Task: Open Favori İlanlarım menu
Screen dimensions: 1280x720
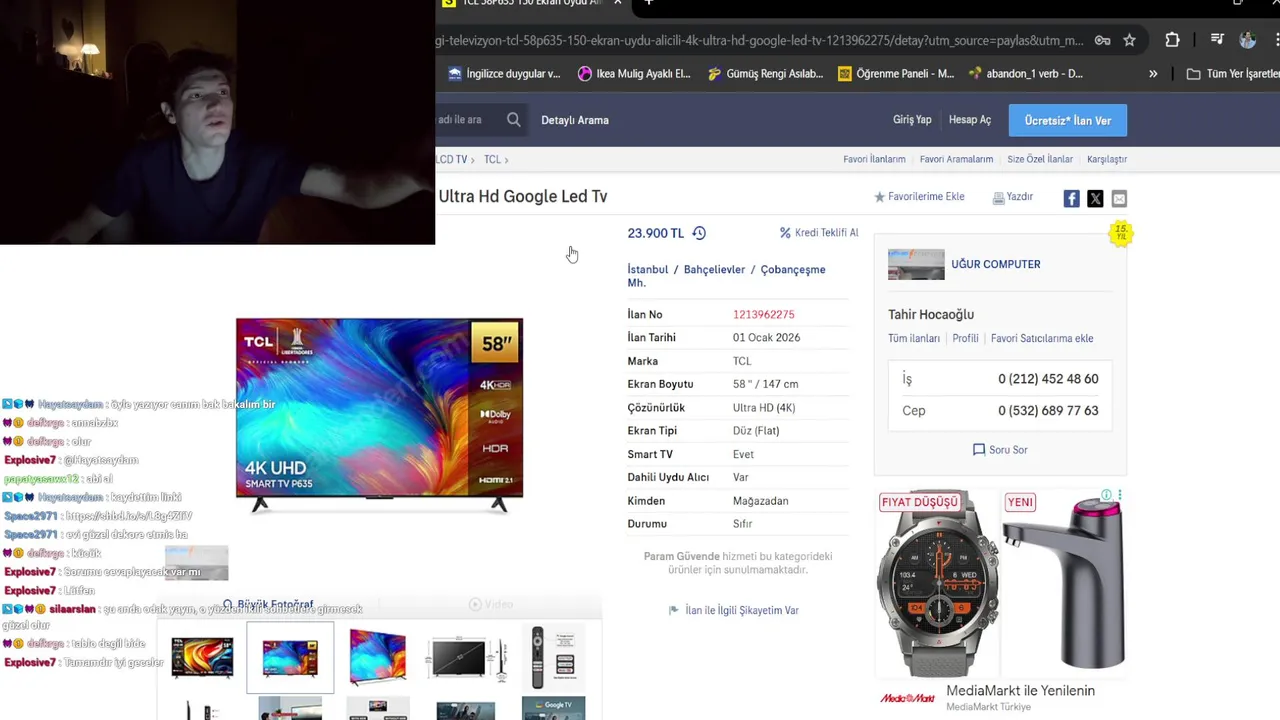Action: pos(874,159)
